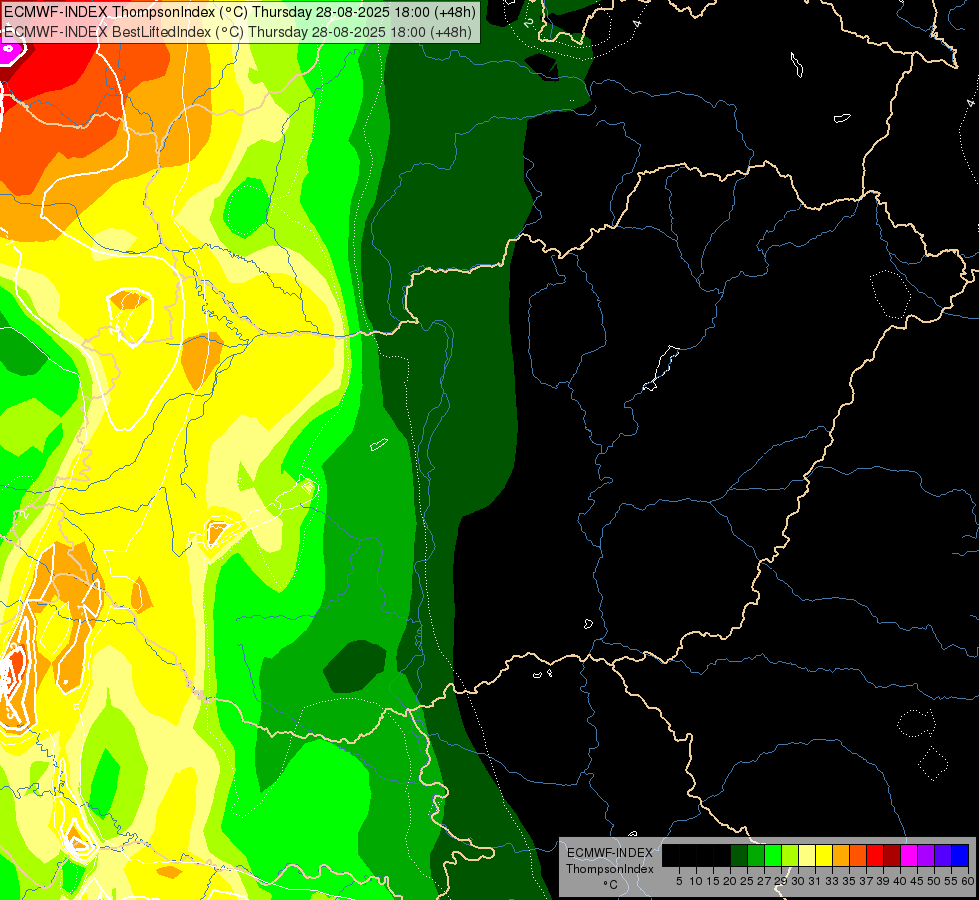Viewport: 979px width, 900px height.
Task: Click the legend scale value '20'
Action: 730,881
